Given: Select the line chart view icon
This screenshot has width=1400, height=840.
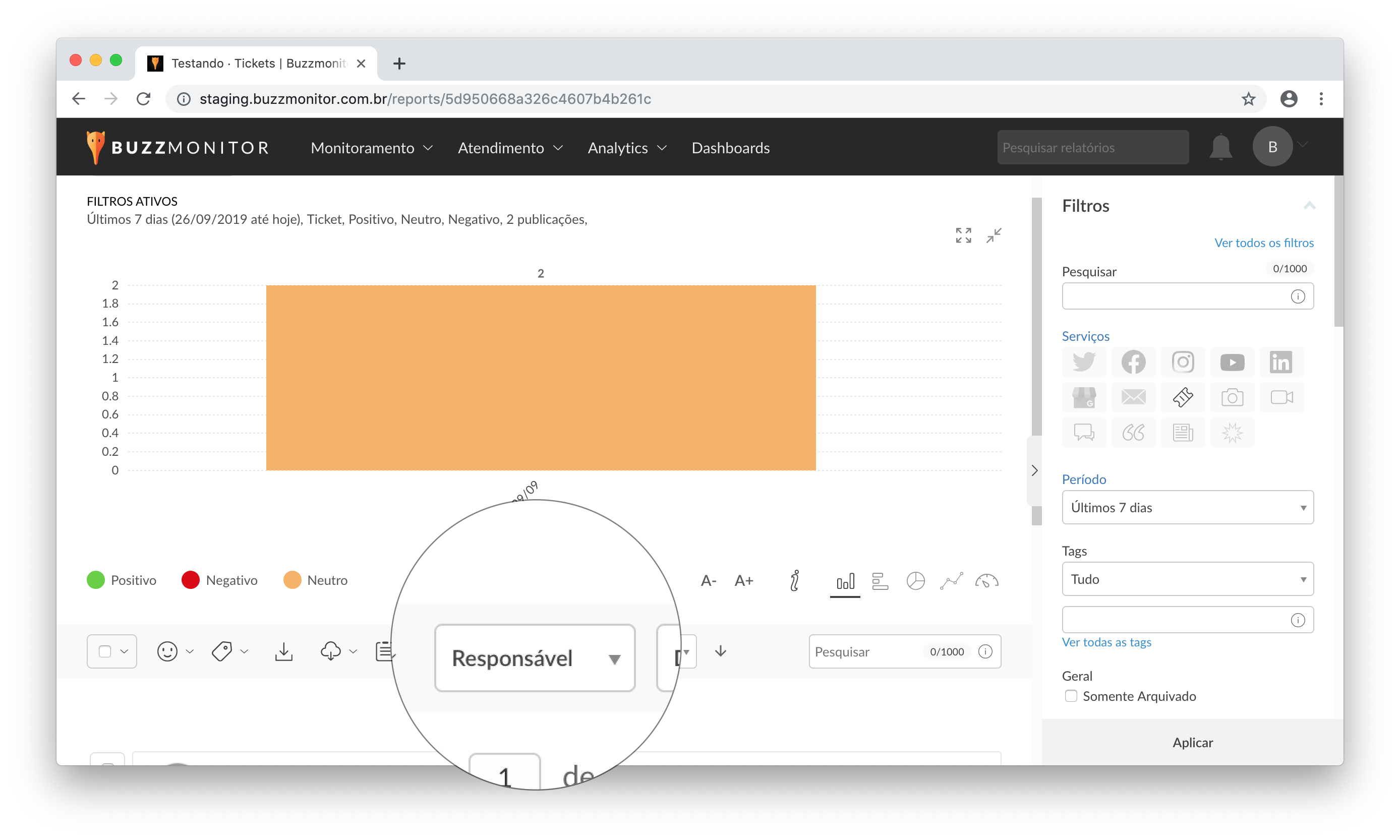Looking at the screenshot, I should [x=951, y=581].
